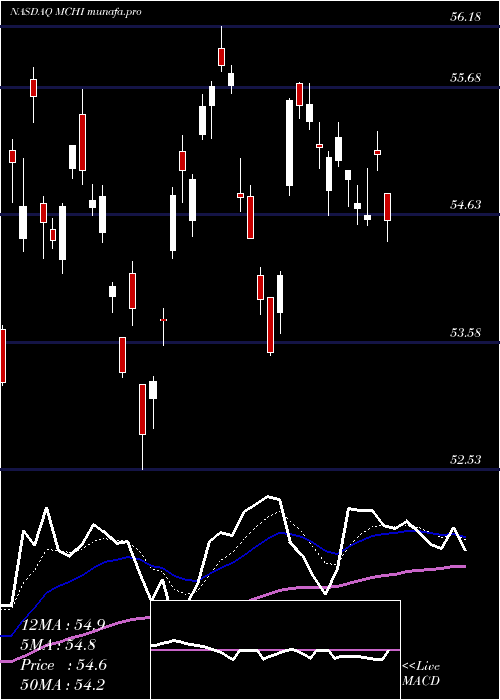500x700 pixels.
Task: Click the 5MA : 54.8 readout
Action: [x=58, y=645]
